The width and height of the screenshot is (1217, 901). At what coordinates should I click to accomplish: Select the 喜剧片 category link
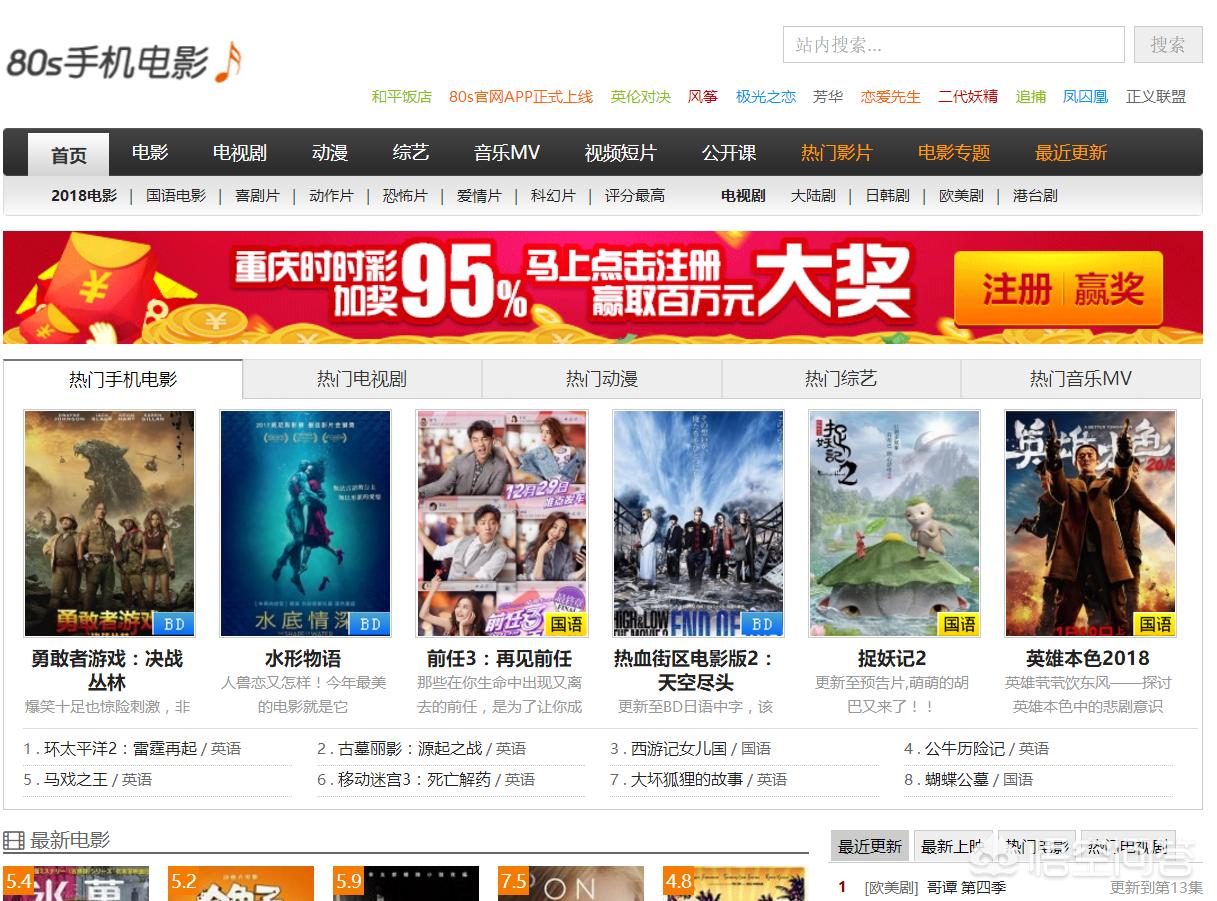(257, 196)
